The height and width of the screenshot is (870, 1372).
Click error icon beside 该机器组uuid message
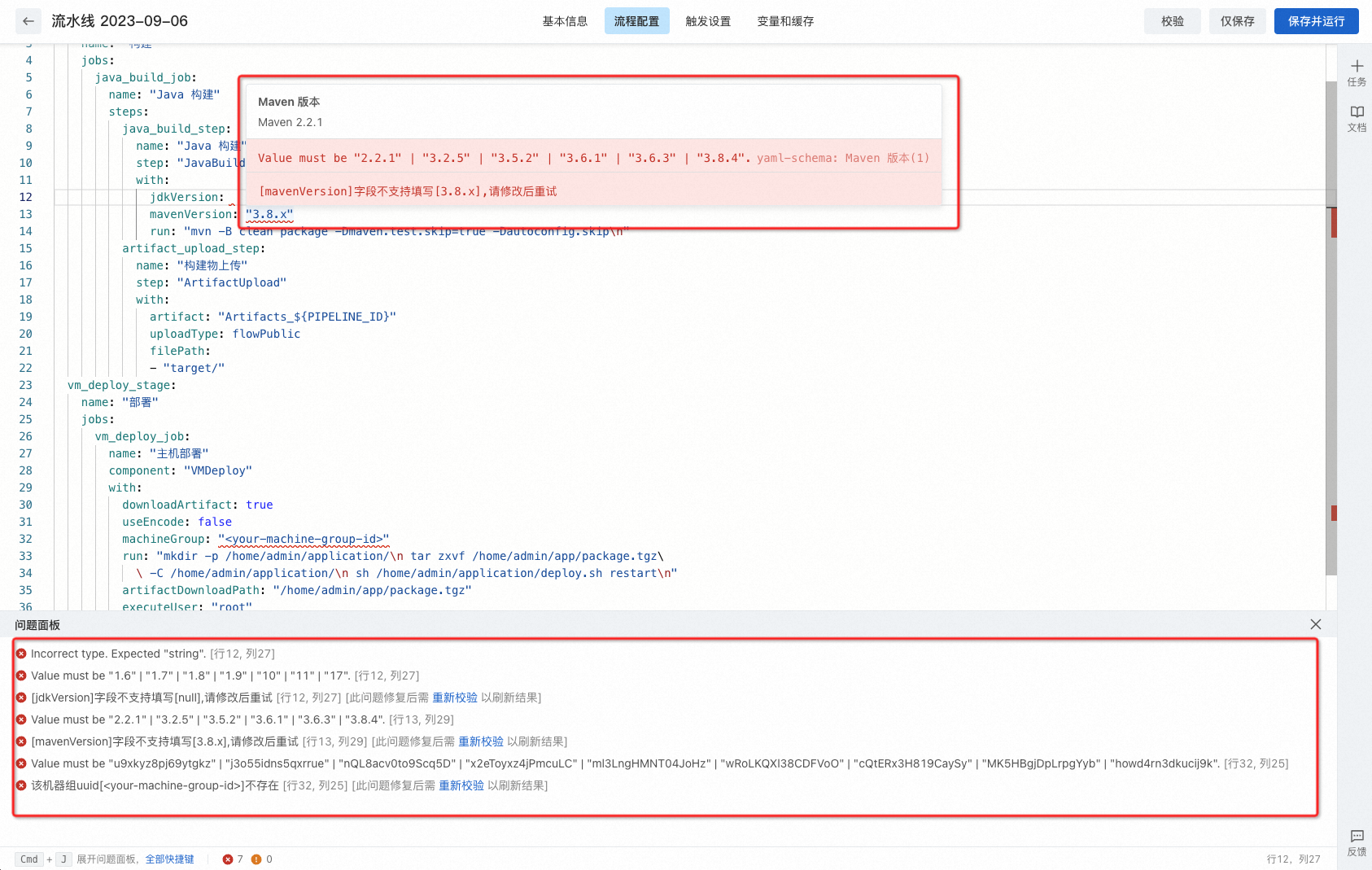(21, 785)
